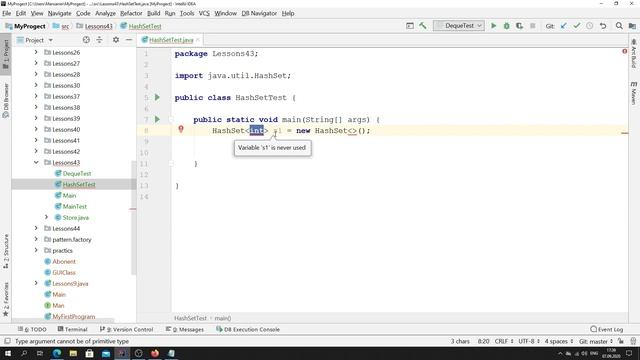Image resolution: width=640 pixels, height=360 pixels.
Task: Click the Project tree vertical scrollbar
Action: (133, 218)
